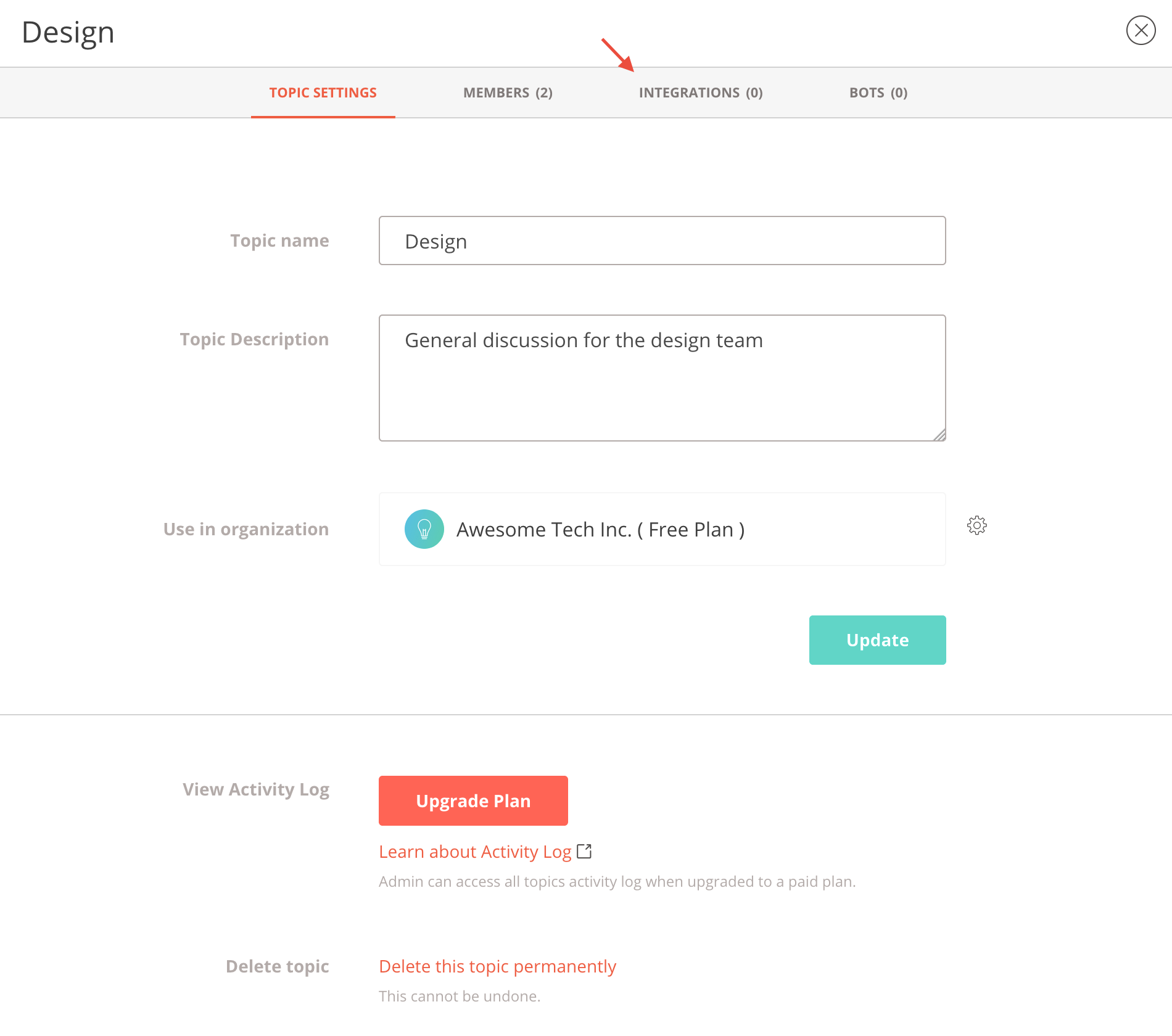Viewport: 1172px width, 1036px height.
Task: Click external link icon beside Activity Log
Action: point(584,851)
